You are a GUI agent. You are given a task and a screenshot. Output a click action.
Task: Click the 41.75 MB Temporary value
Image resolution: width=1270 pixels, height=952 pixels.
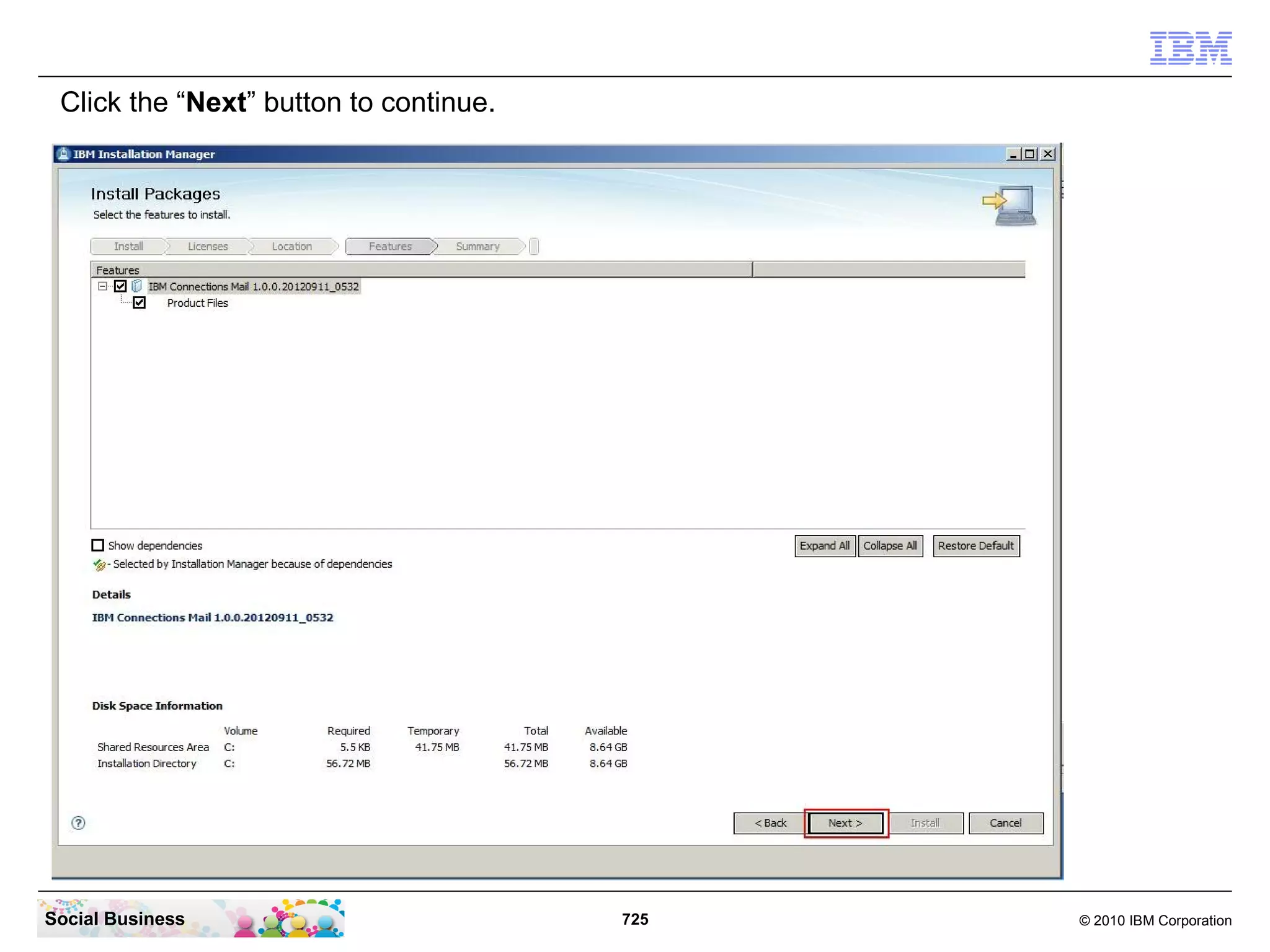437,747
